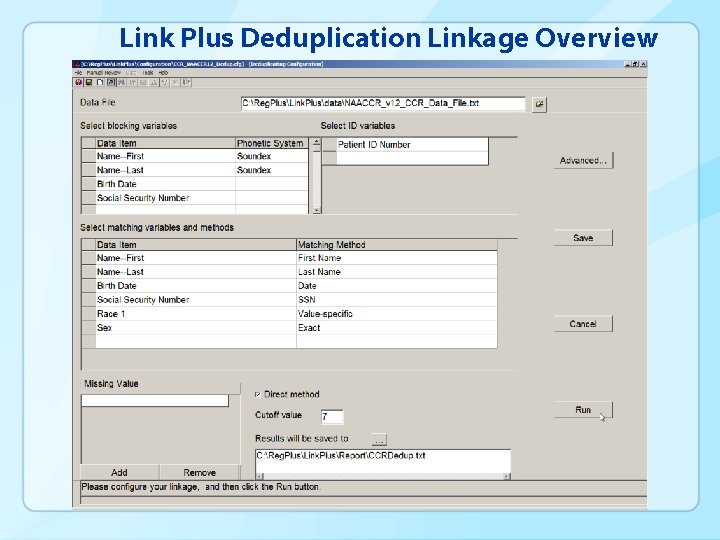Click the Advanced... button
Screen dimensions: 720x540
tap(583, 160)
